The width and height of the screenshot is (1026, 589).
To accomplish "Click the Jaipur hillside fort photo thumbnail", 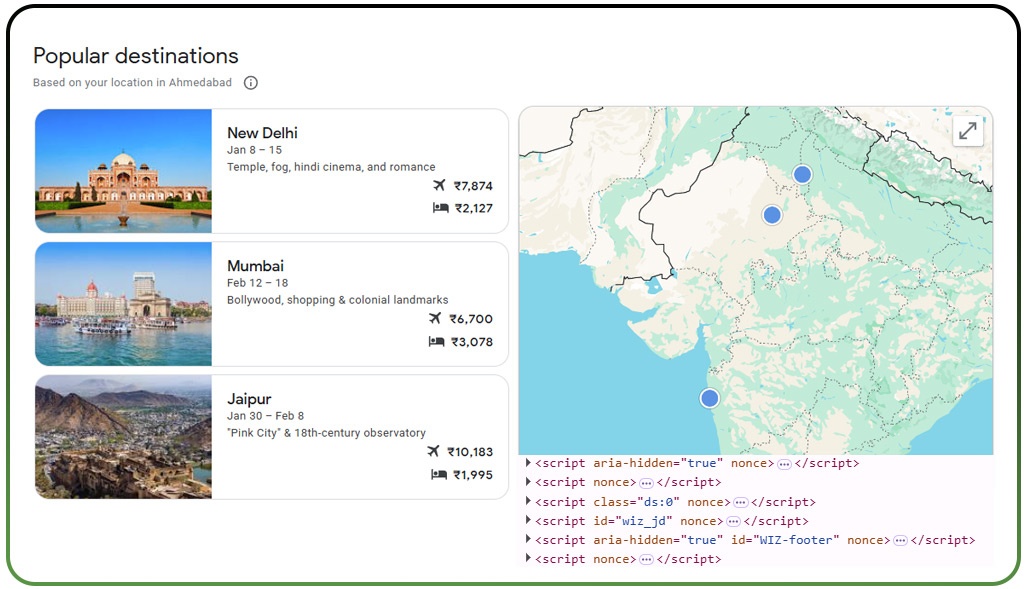I will pos(122,437).
